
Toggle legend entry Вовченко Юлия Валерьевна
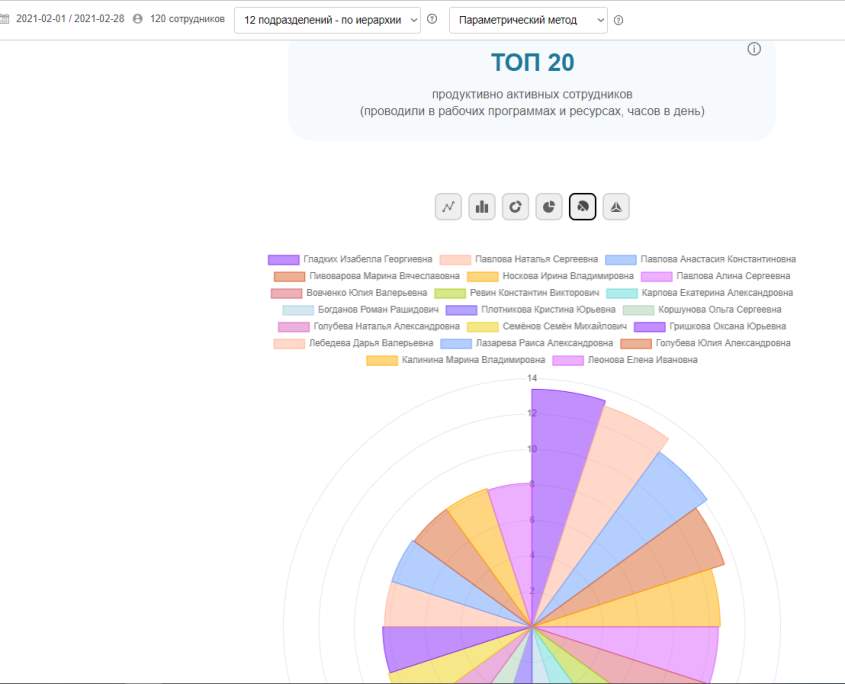(349, 293)
